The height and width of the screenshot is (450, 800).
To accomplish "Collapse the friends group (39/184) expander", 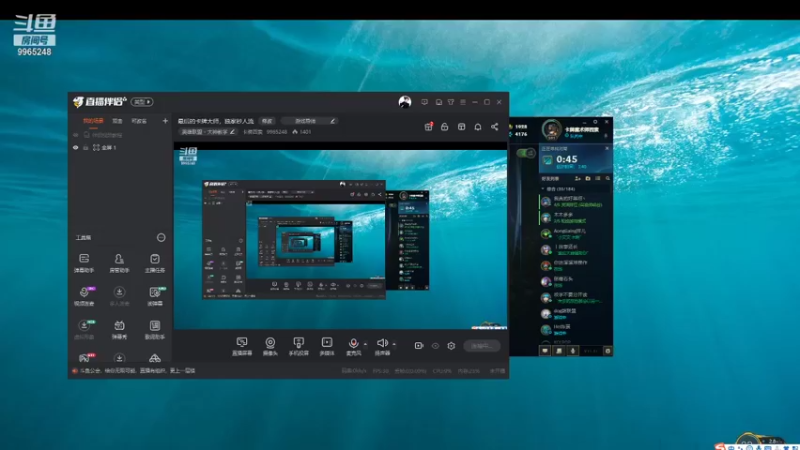I will coord(543,189).
